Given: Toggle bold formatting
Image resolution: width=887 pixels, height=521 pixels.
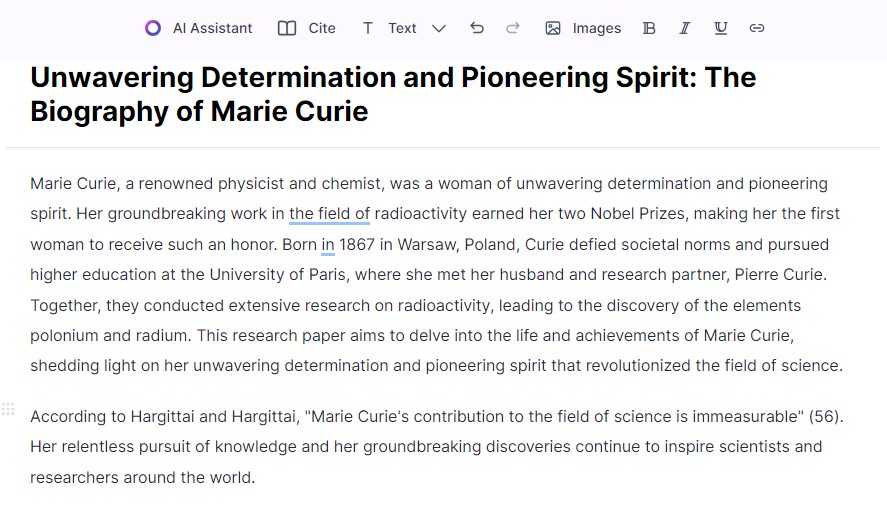Looking at the screenshot, I should (649, 28).
